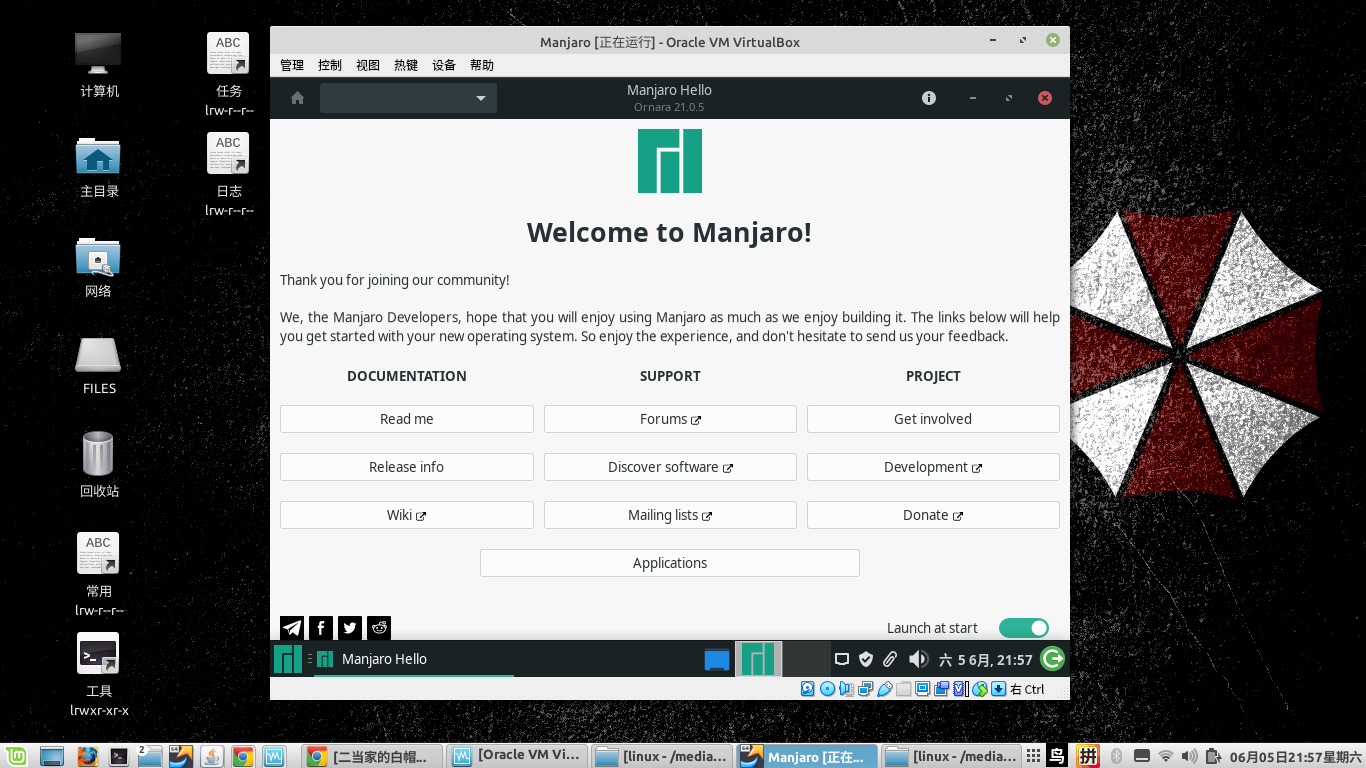
Task: Open the 回收站 trash desktop icon
Action: (99, 465)
